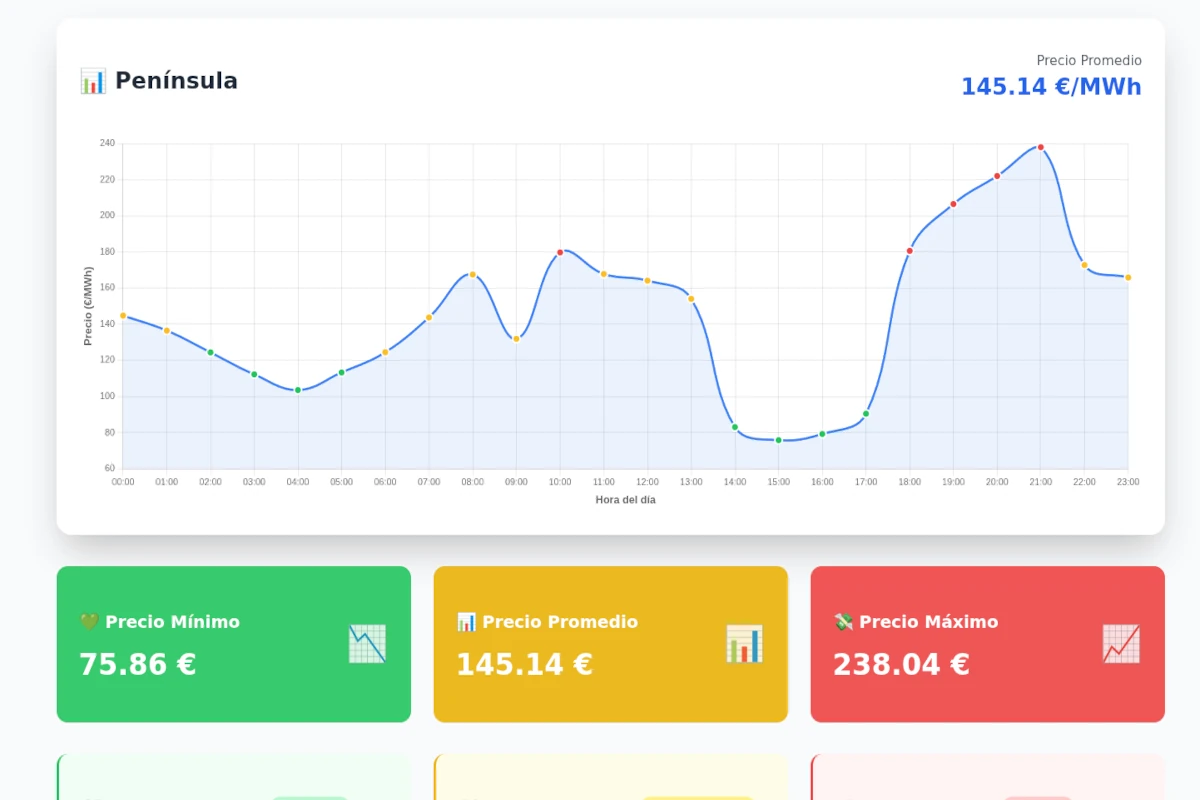1200x800 pixels.
Task: Select the 17:00 green data point
Action: [x=866, y=414]
